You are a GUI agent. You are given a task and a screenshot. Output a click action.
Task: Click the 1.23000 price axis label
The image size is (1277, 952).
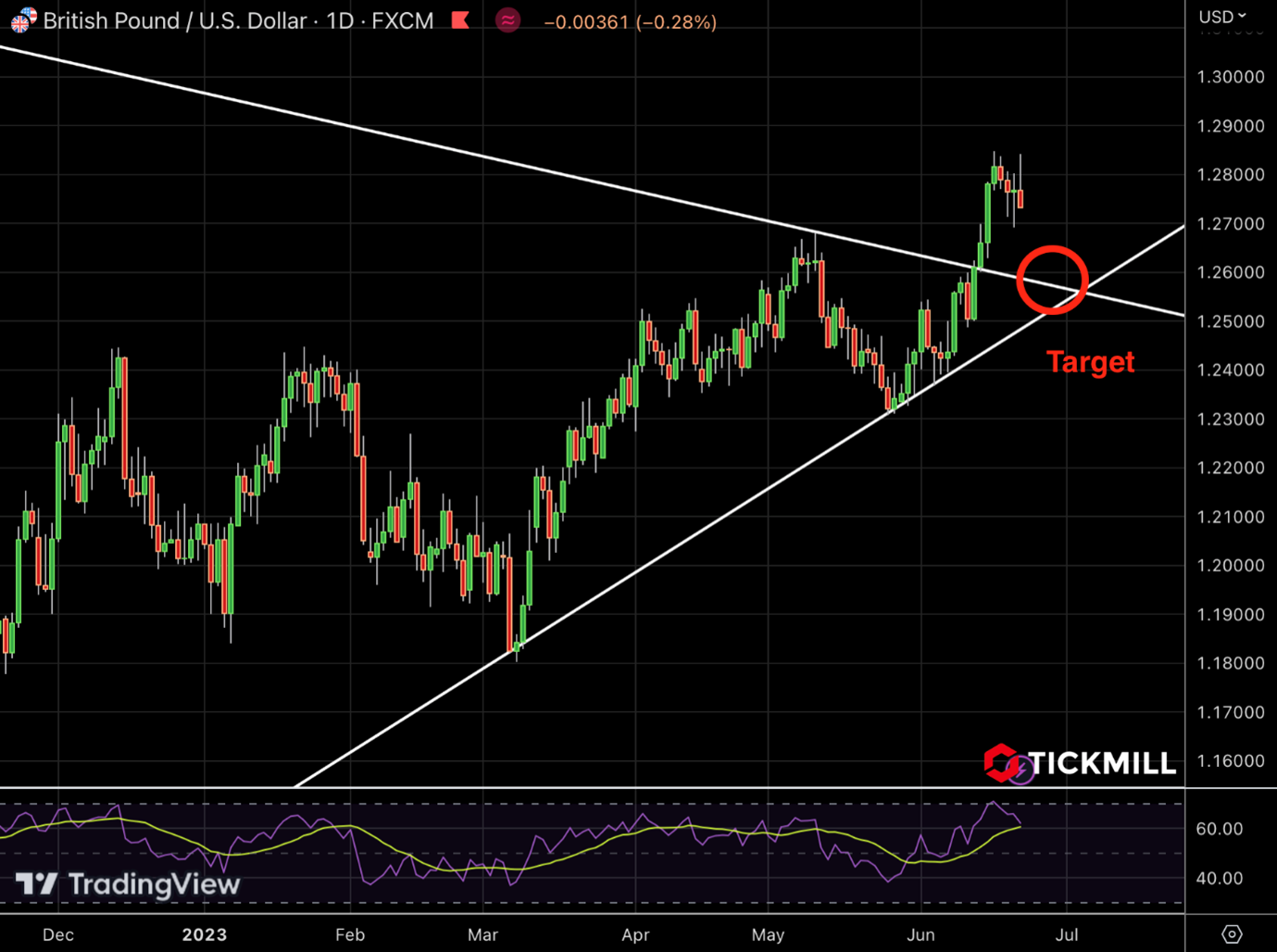tap(1231, 420)
